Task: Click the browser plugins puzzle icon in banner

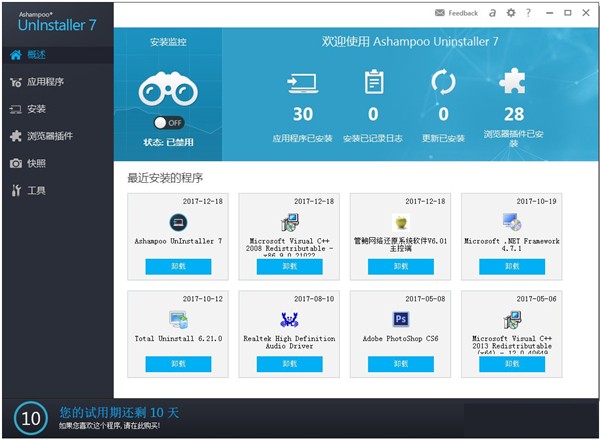Action: point(513,81)
